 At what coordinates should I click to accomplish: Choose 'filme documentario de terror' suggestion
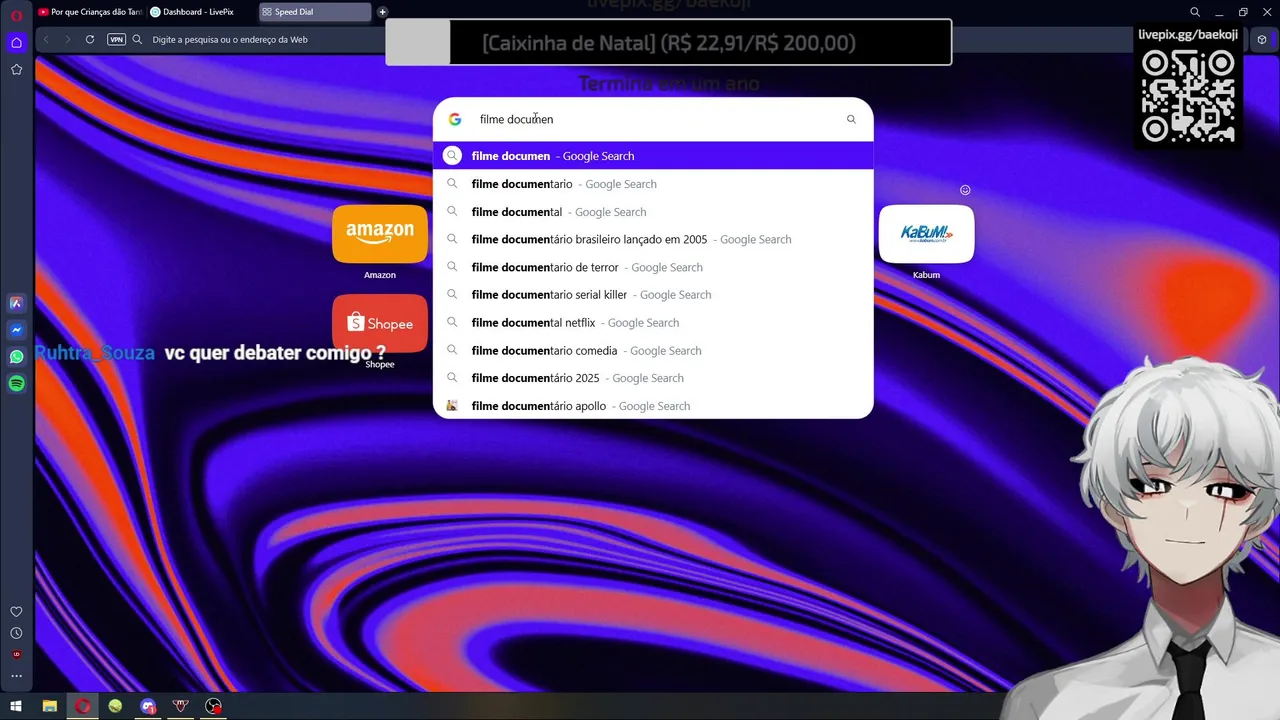pyautogui.click(x=653, y=267)
